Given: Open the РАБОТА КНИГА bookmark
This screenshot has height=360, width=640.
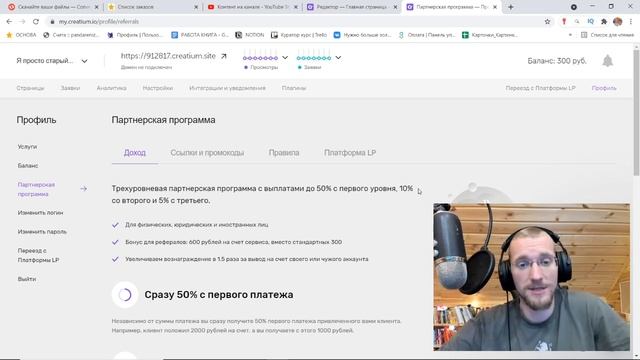Looking at the screenshot, I should [200, 35].
